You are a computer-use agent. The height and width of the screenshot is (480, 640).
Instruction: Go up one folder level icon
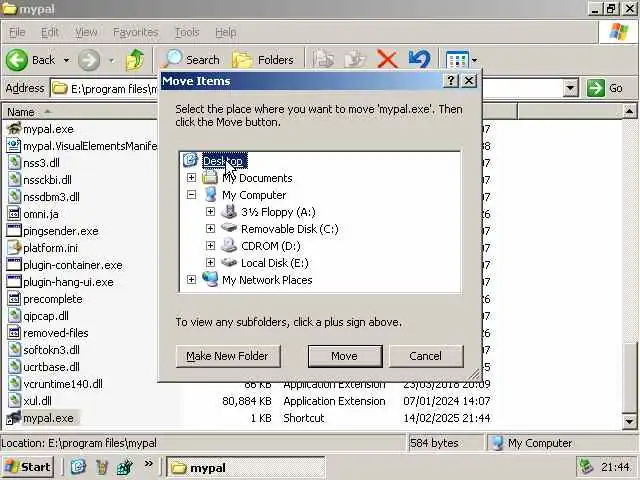(135, 60)
